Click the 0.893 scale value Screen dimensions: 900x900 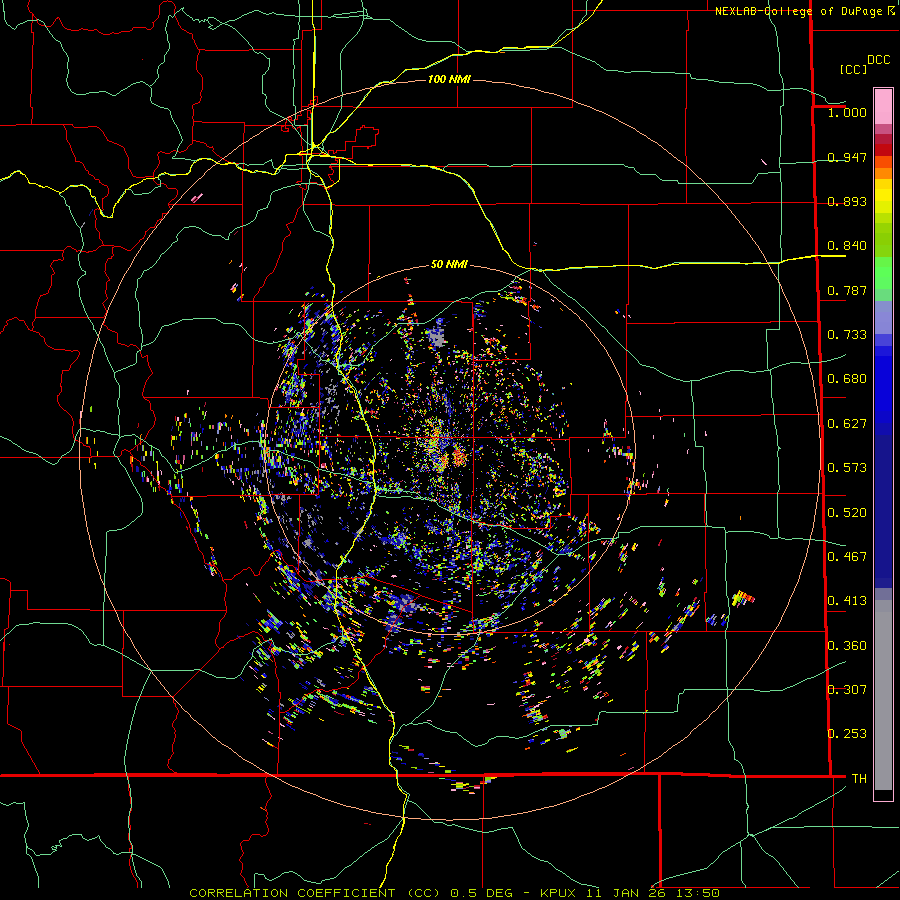click(847, 201)
